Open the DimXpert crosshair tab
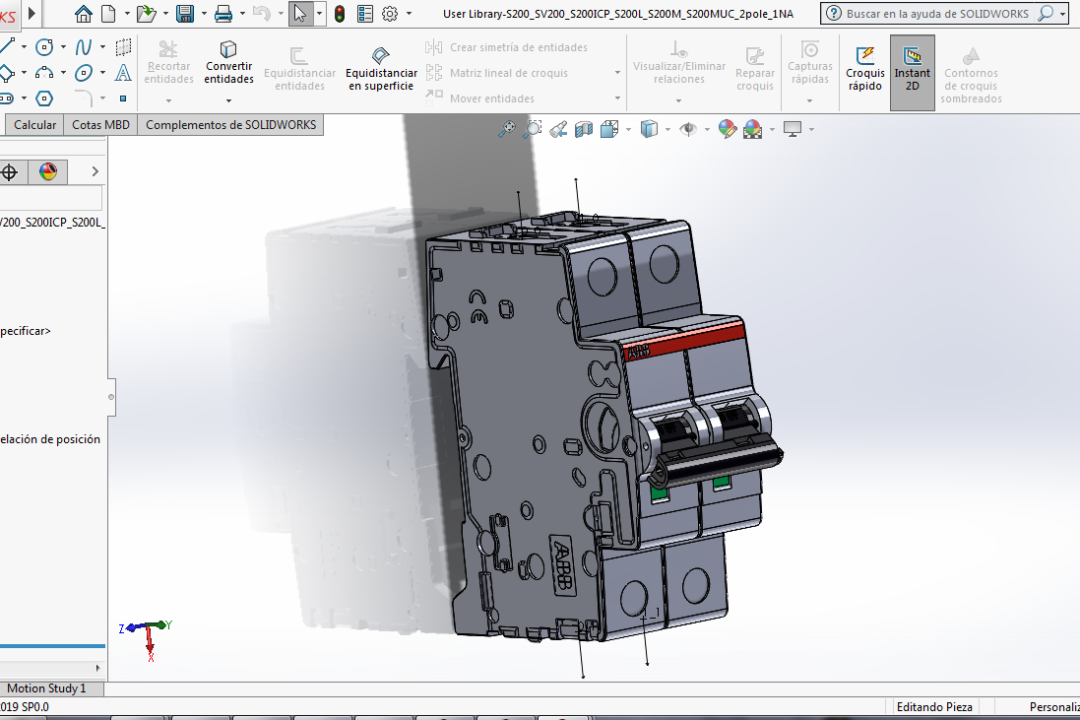 10,172
